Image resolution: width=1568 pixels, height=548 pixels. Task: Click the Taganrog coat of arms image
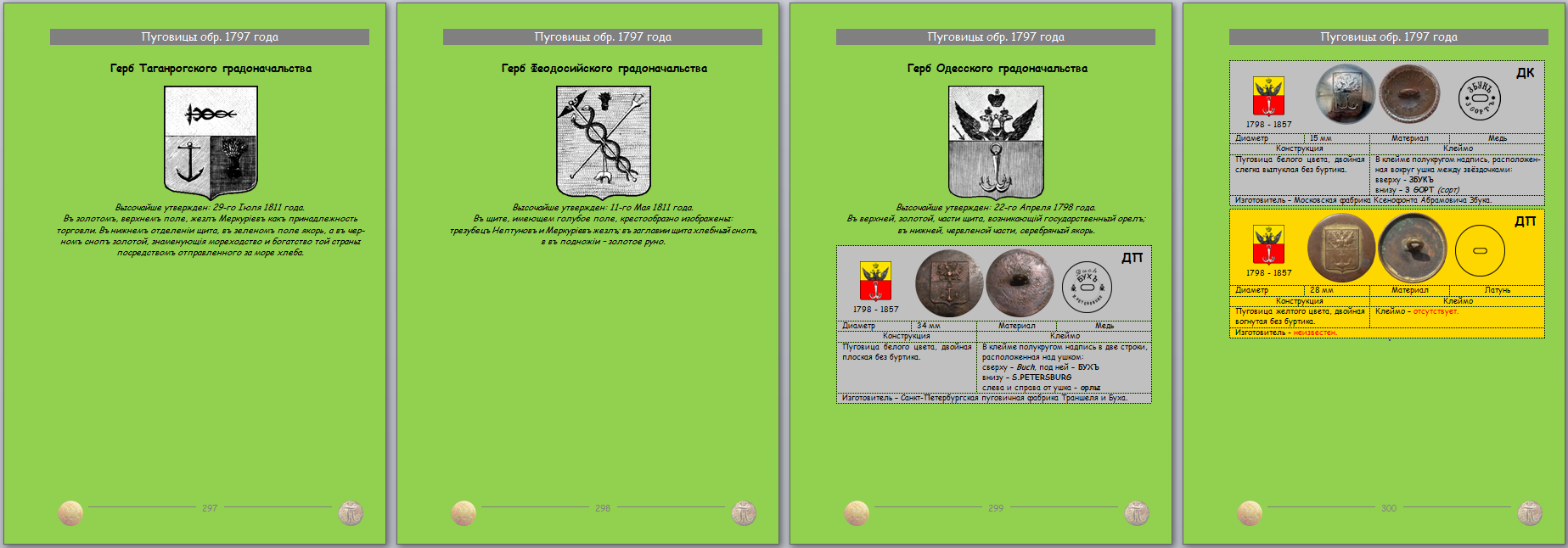click(x=211, y=142)
